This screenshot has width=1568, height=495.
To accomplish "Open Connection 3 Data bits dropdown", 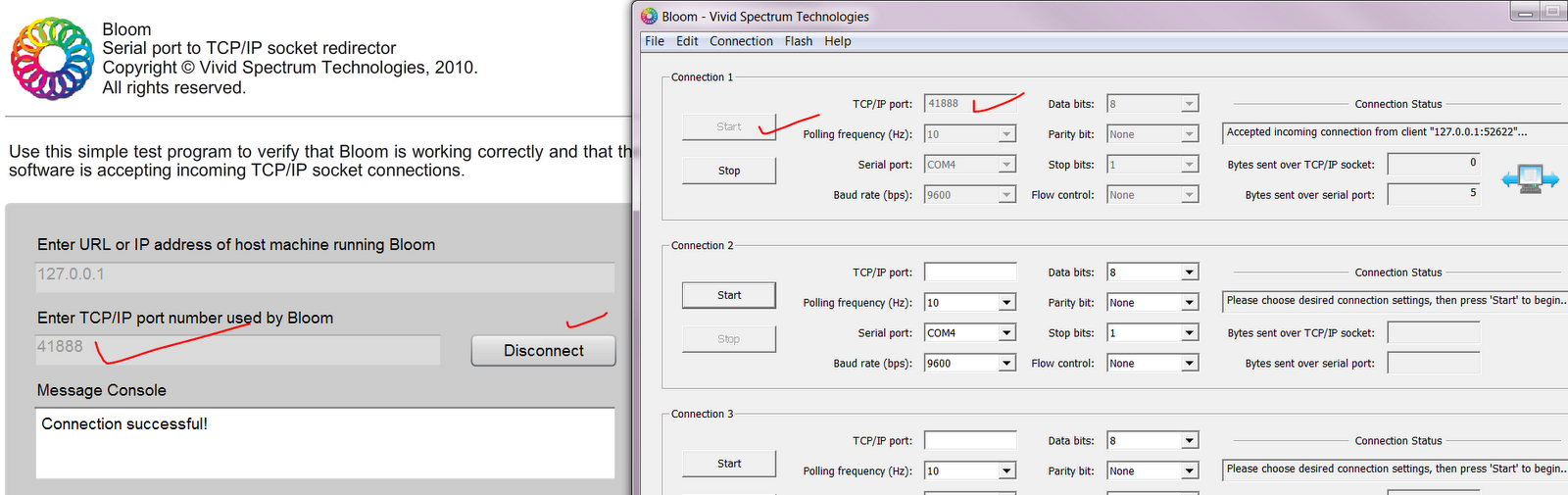I will (1152, 441).
